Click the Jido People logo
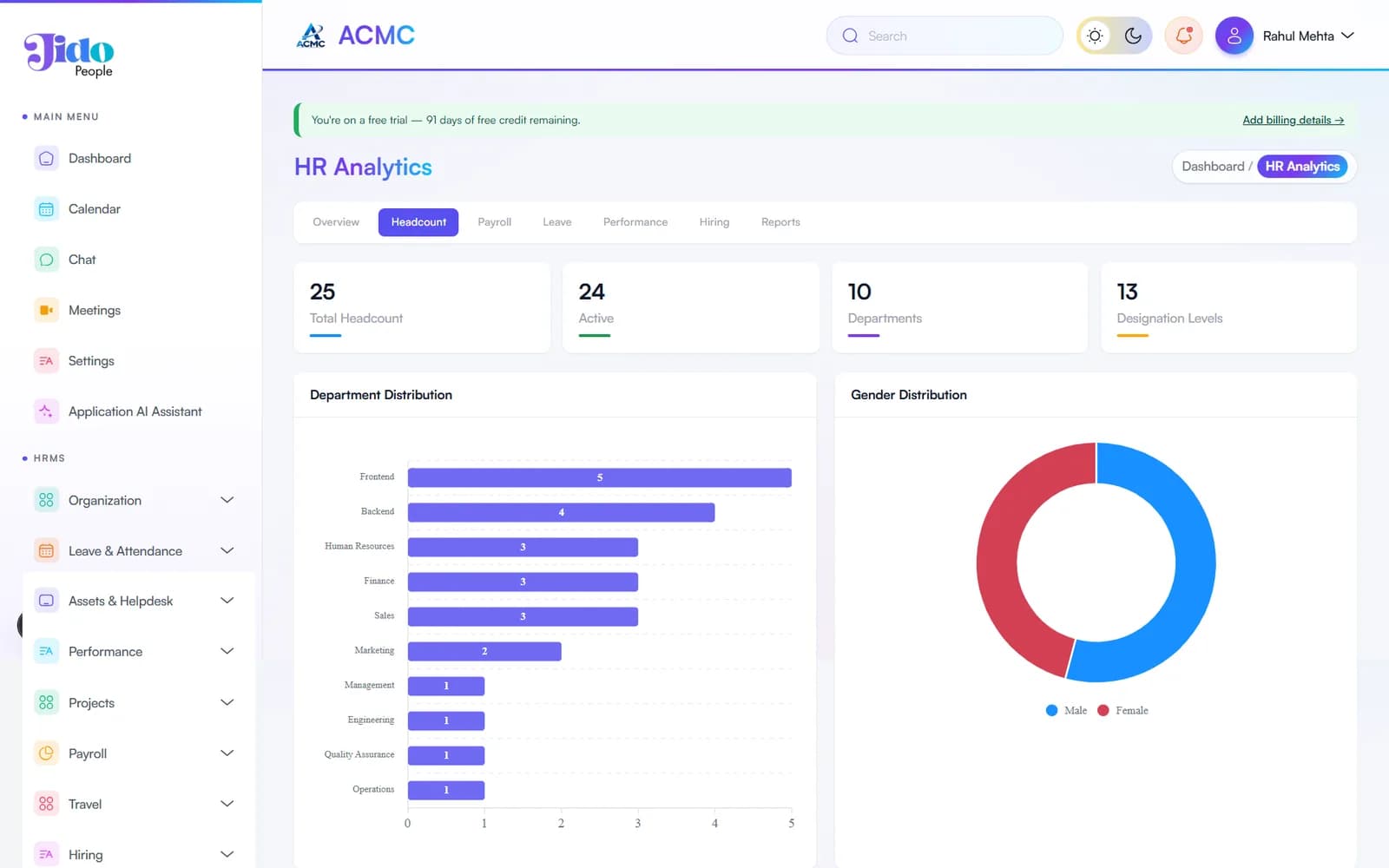Image resolution: width=1389 pixels, height=868 pixels. [69, 55]
